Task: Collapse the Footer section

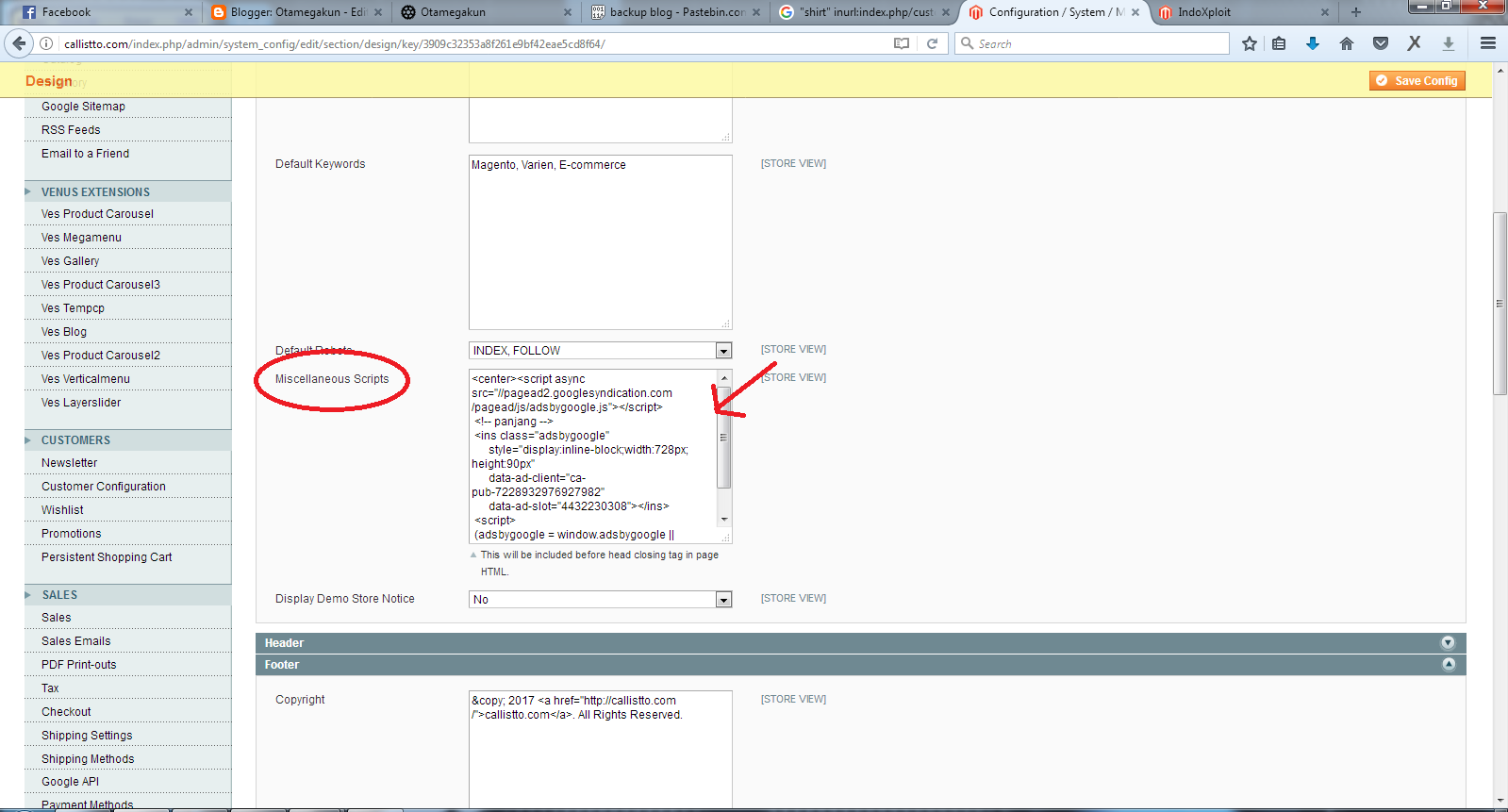Action: [860, 665]
